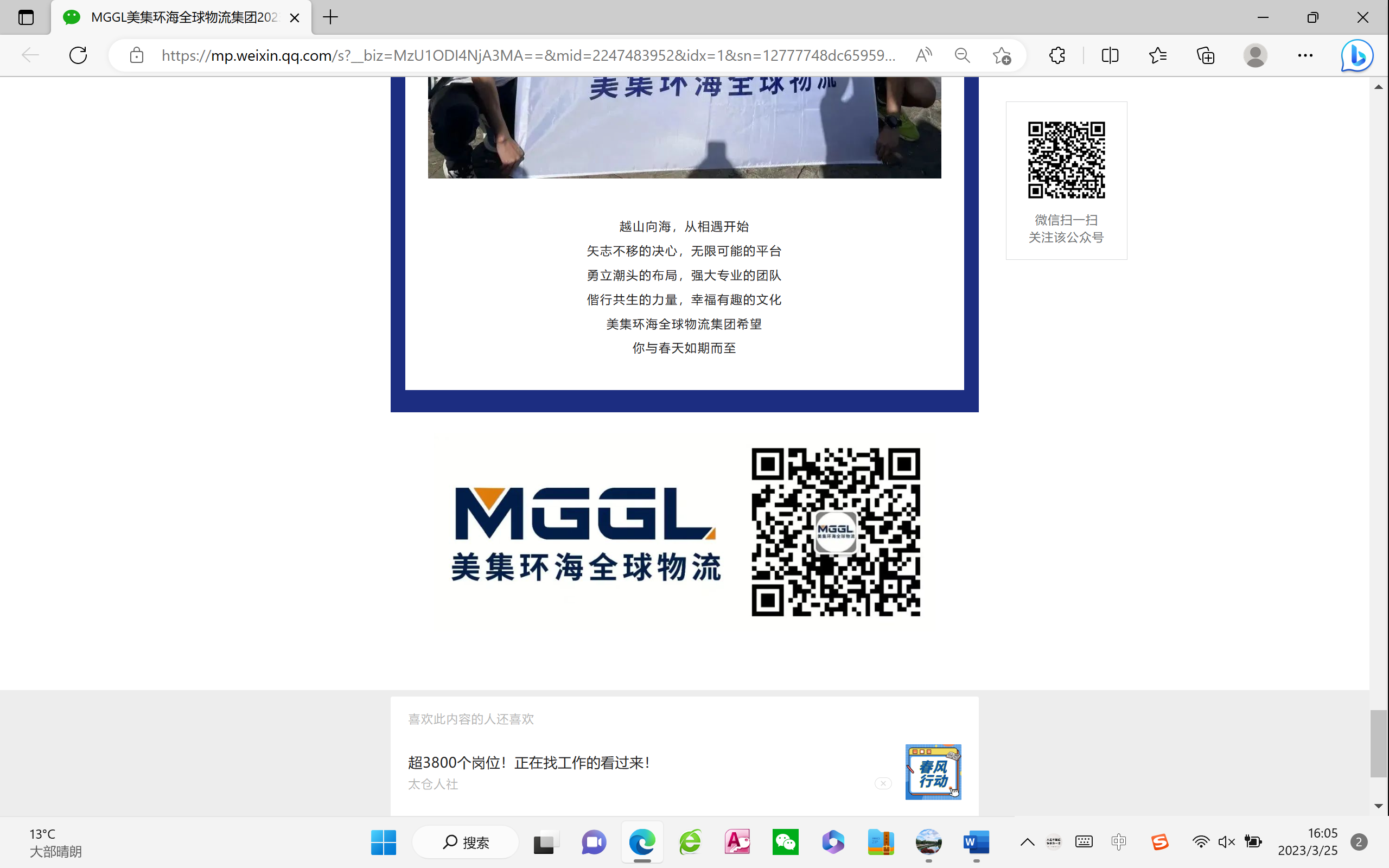
Task: Open the Favorites list icon
Action: (1158, 55)
